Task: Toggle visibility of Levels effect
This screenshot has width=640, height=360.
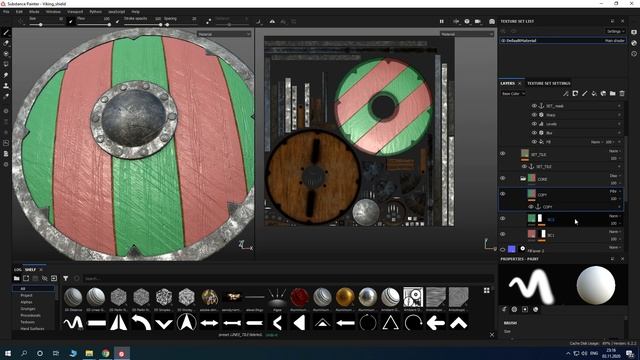Action: coord(534,124)
